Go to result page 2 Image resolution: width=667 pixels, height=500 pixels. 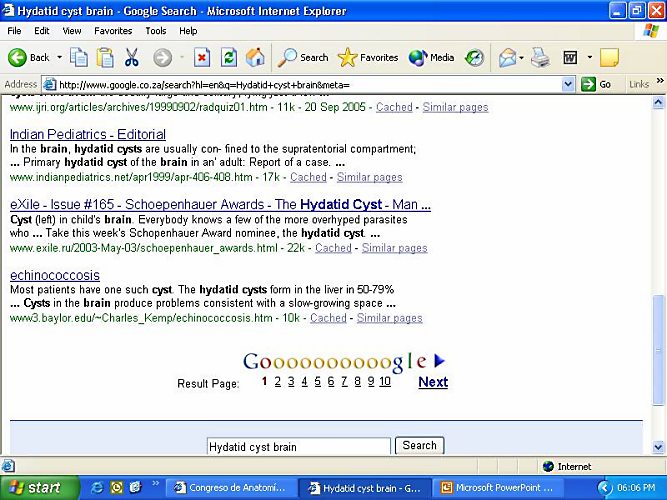pos(278,382)
